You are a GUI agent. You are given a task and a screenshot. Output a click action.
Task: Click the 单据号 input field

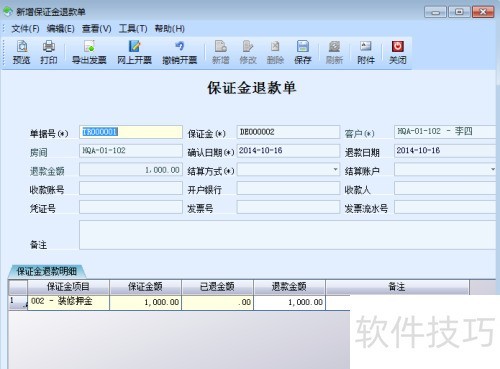pyautogui.click(x=131, y=132)
